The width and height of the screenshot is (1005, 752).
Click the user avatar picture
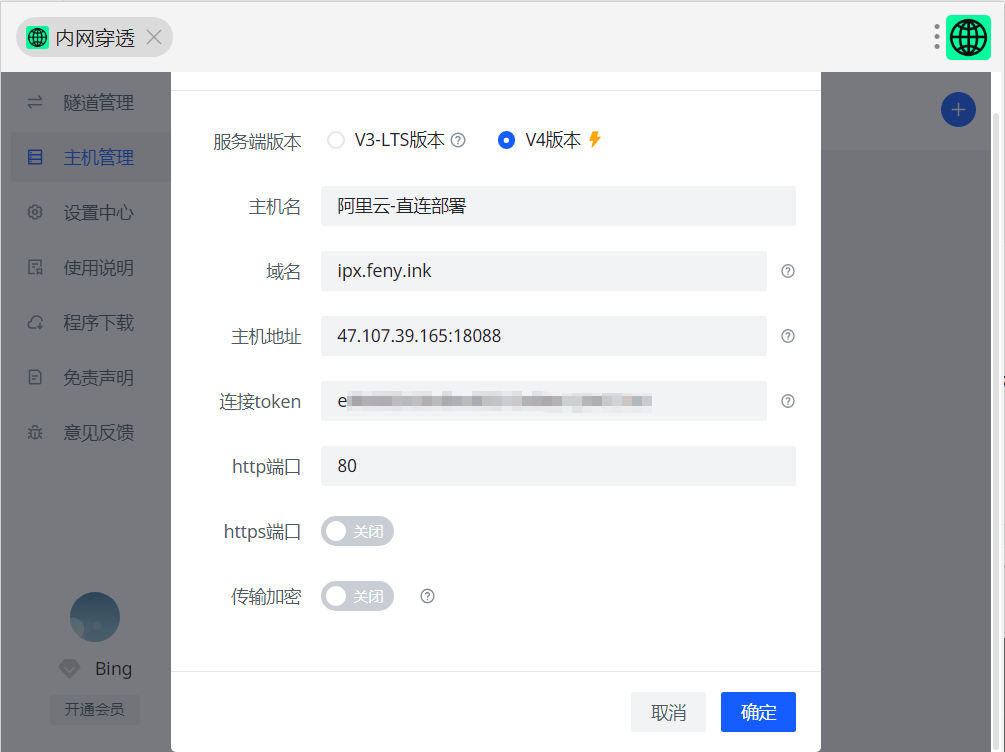(x=95, y=617)
